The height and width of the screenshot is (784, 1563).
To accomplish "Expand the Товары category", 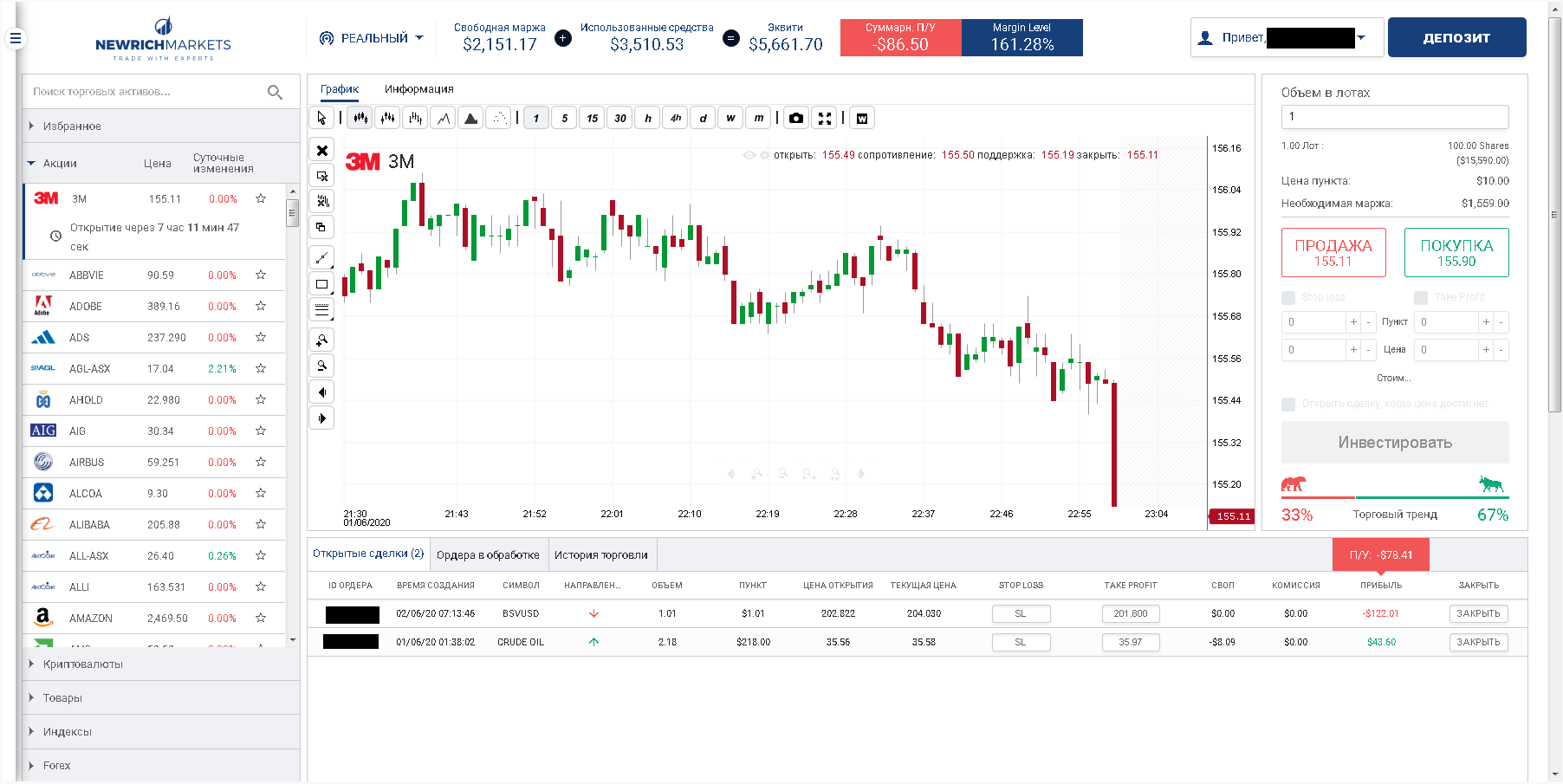I will [x=161, y=698].
